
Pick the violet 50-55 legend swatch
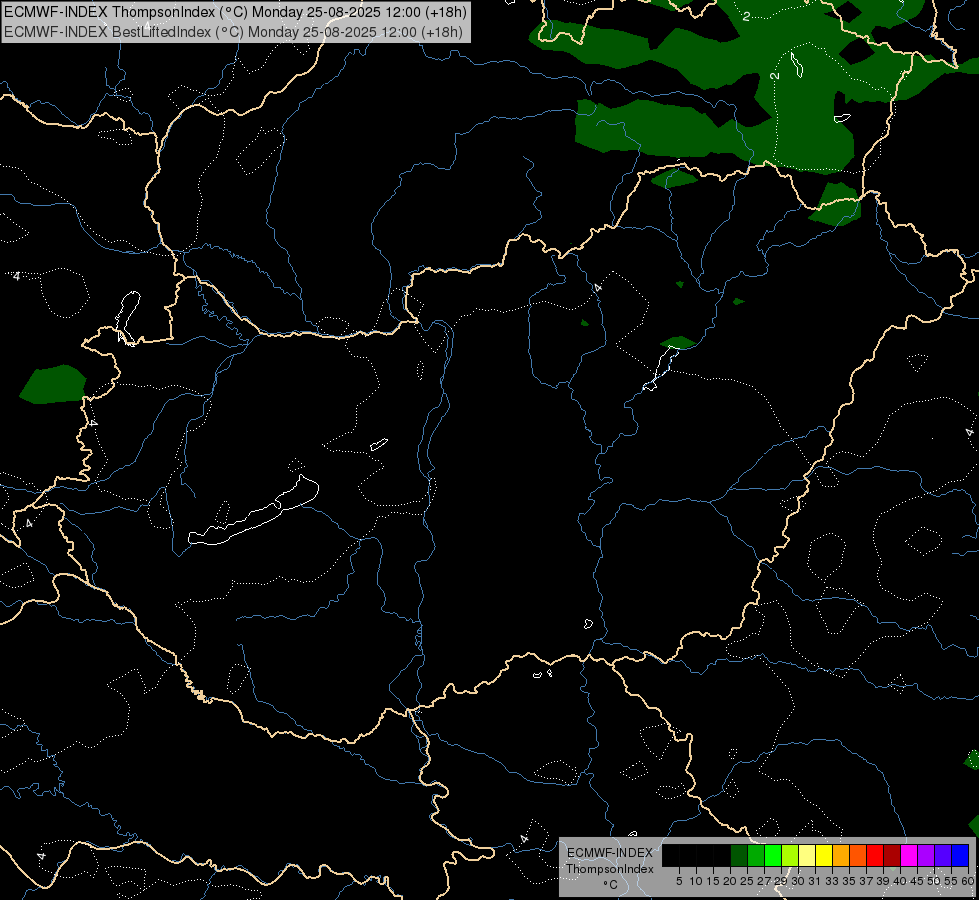(x=943, y=856)
